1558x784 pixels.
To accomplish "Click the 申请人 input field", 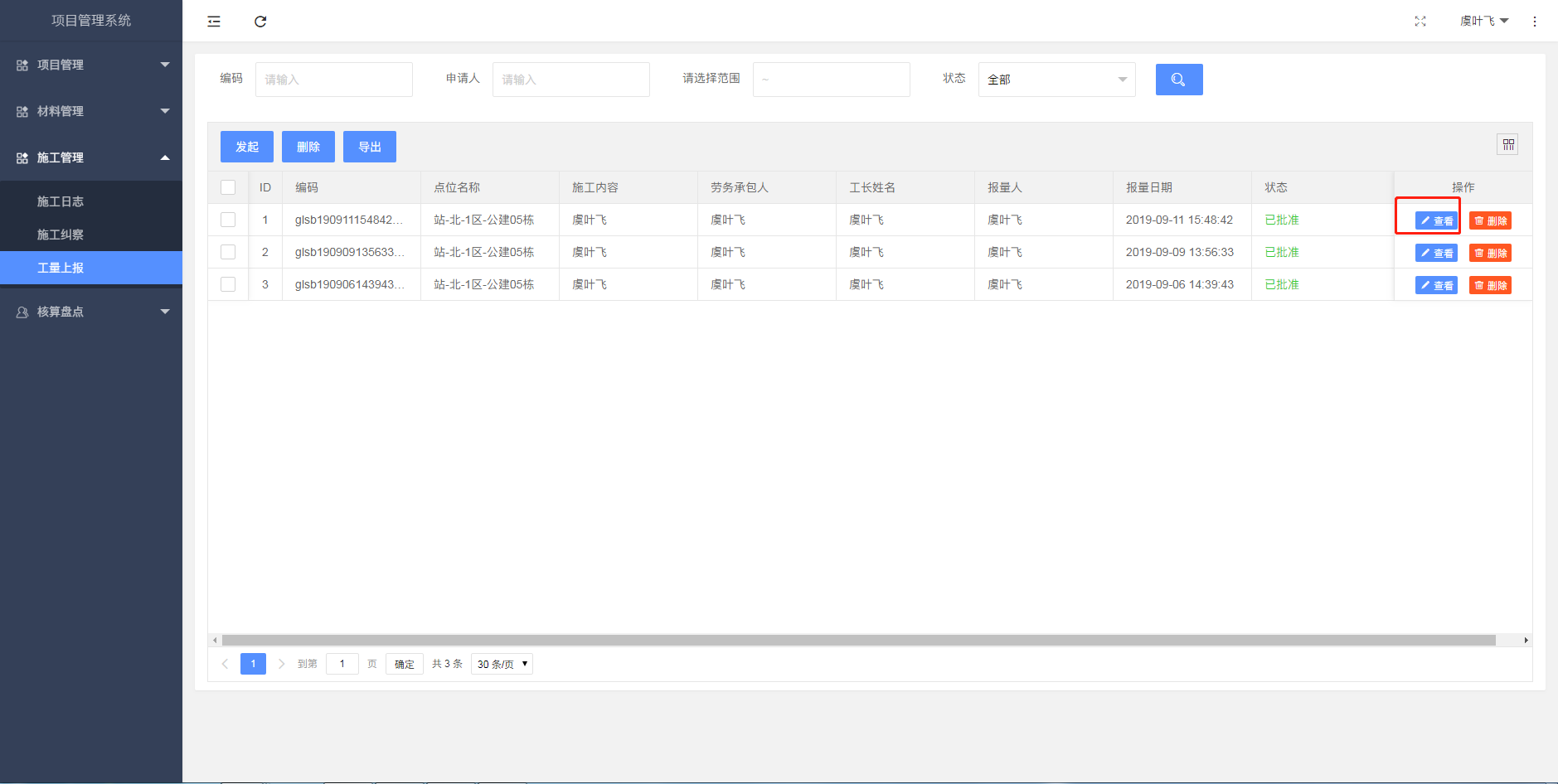I will (x=571, y=80).
